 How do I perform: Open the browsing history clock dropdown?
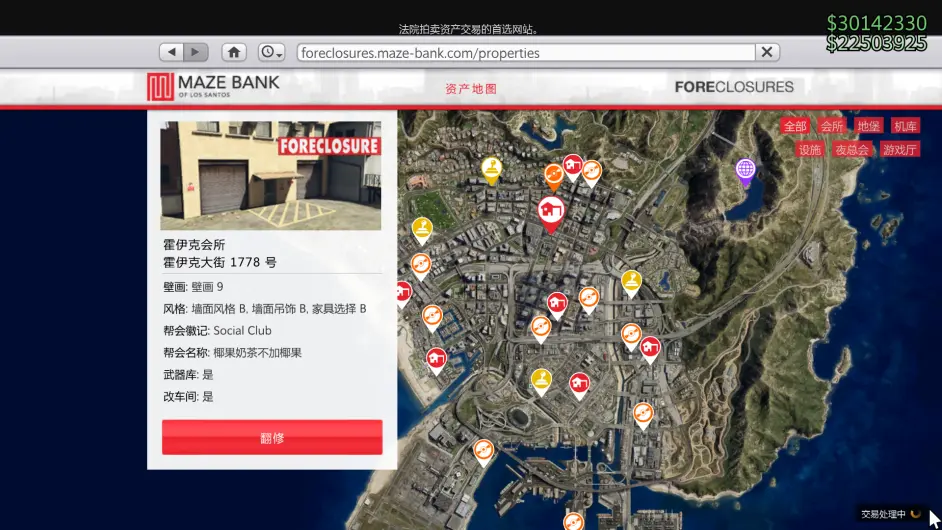[x=271, y=52]
